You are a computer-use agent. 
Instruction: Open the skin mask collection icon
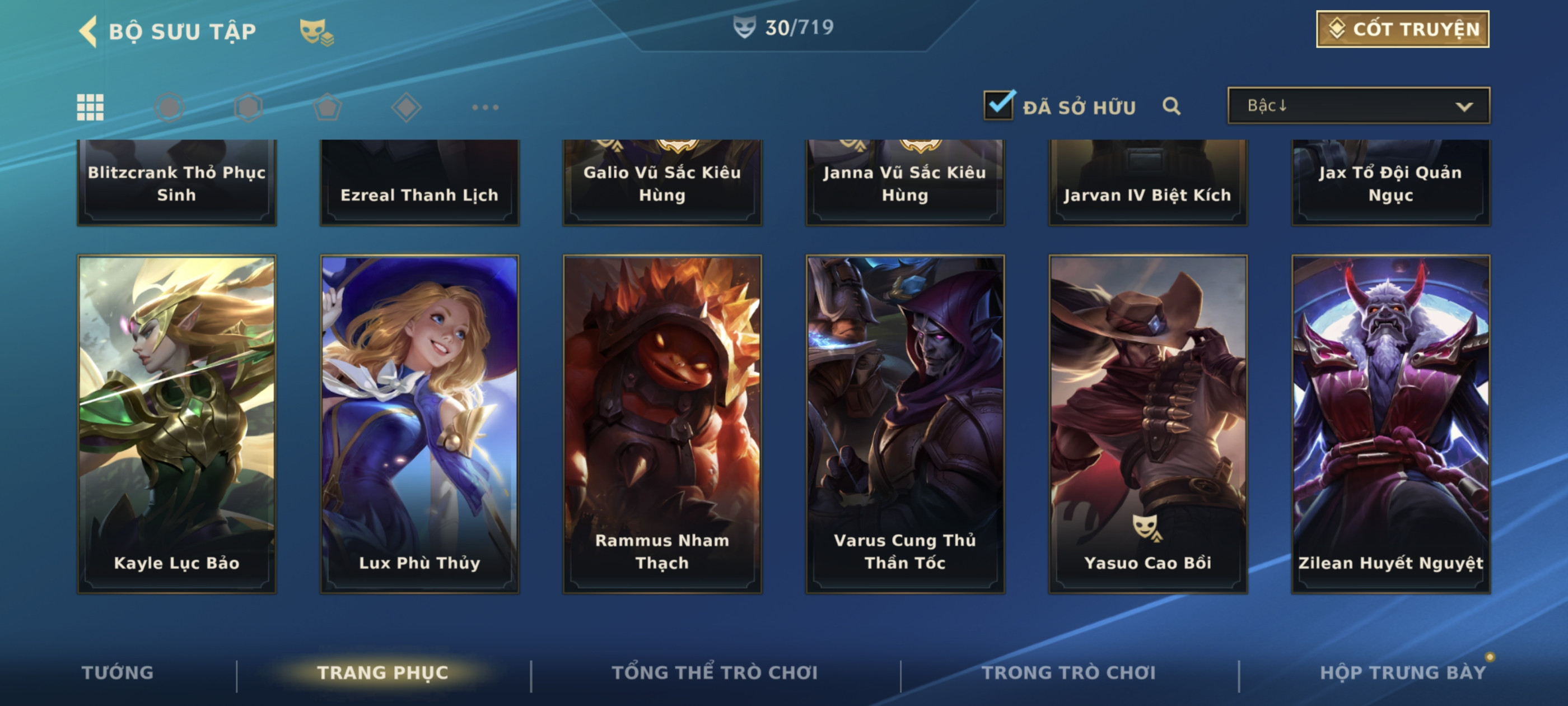tap(316, 32)
